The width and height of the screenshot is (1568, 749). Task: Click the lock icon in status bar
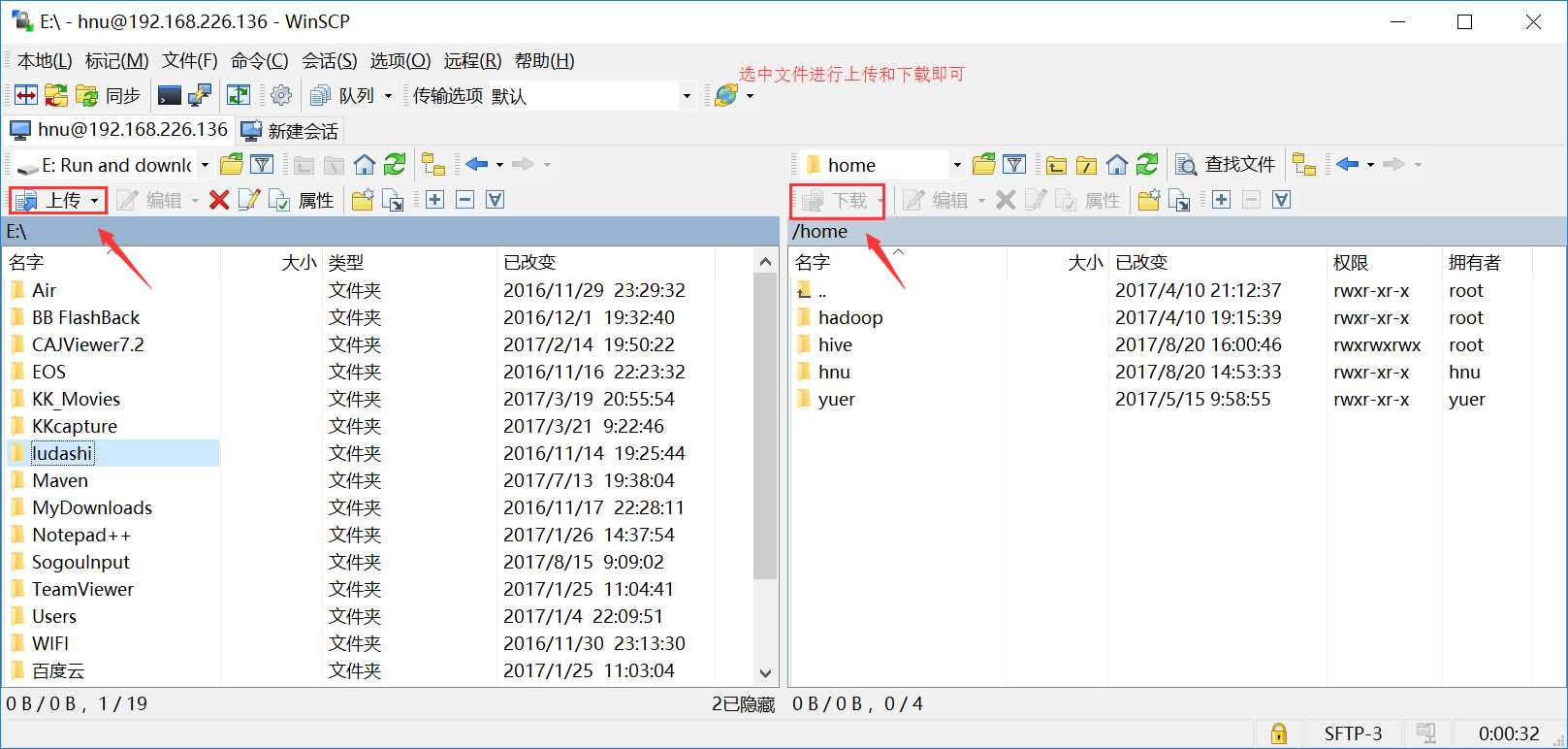[x=1279, y=733]
